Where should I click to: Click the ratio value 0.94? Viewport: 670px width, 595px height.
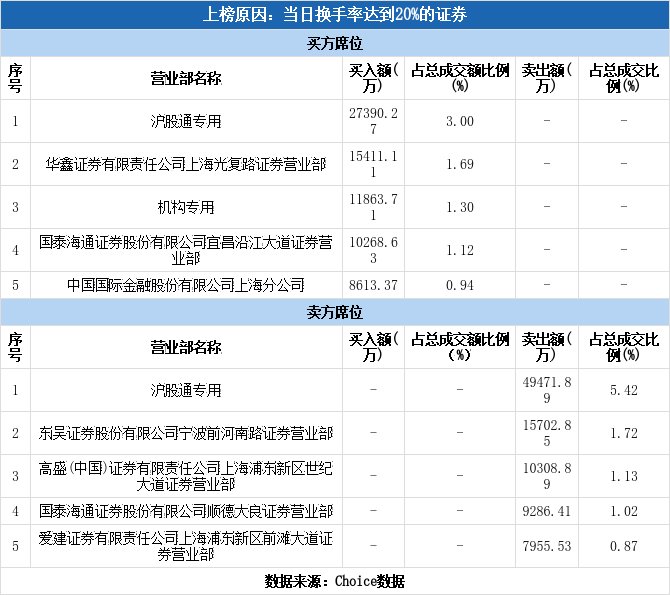[x=460, y=285]
